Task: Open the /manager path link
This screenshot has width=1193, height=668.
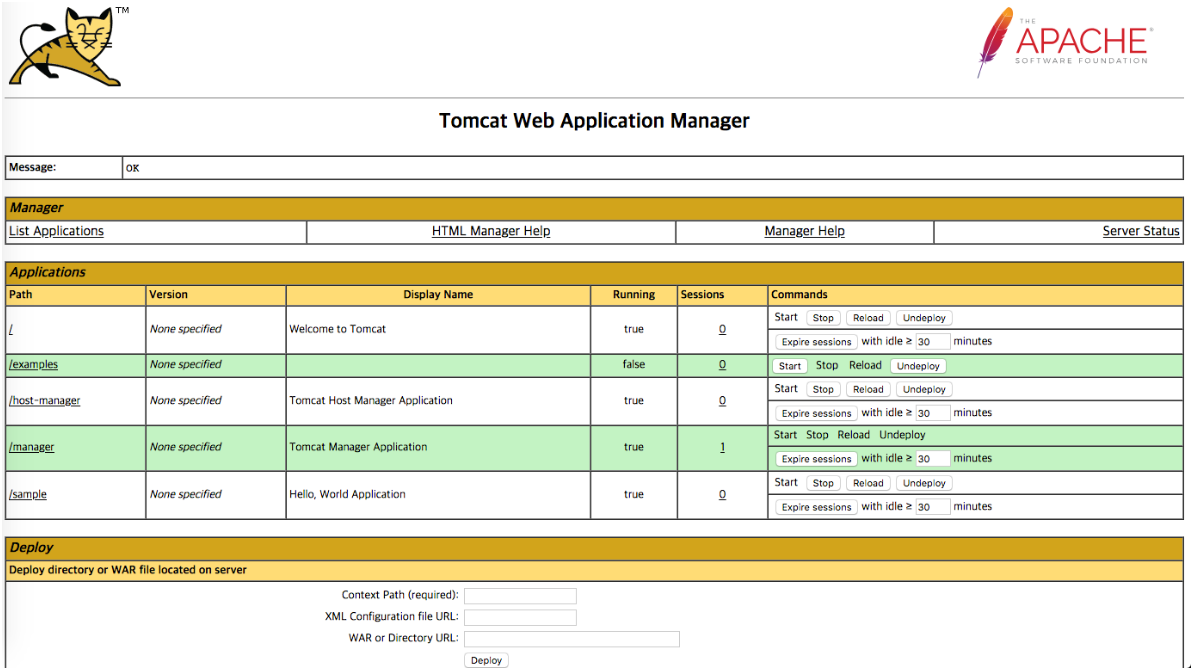Action: (x=31, y=447)
